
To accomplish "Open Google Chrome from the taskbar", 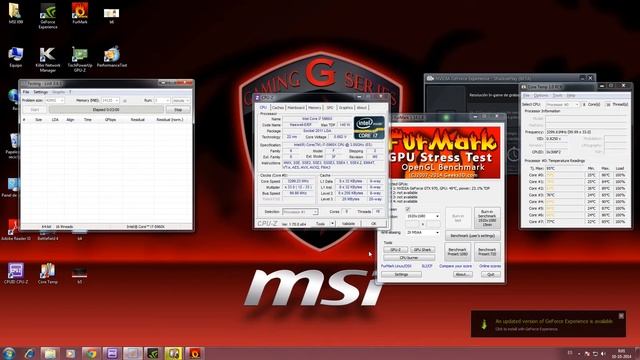I will [x=91, y=353].
